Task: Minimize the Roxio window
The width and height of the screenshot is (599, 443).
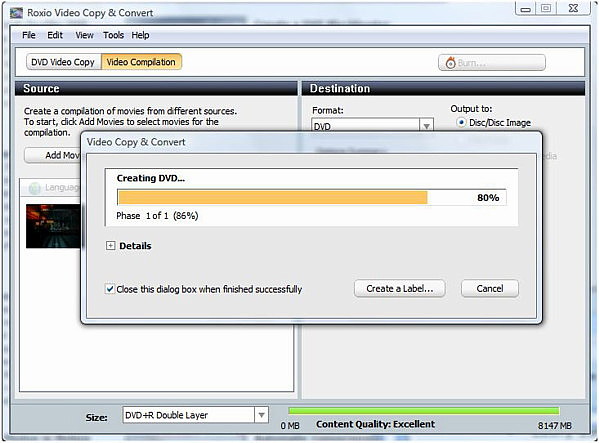Action: pos(526,8)
